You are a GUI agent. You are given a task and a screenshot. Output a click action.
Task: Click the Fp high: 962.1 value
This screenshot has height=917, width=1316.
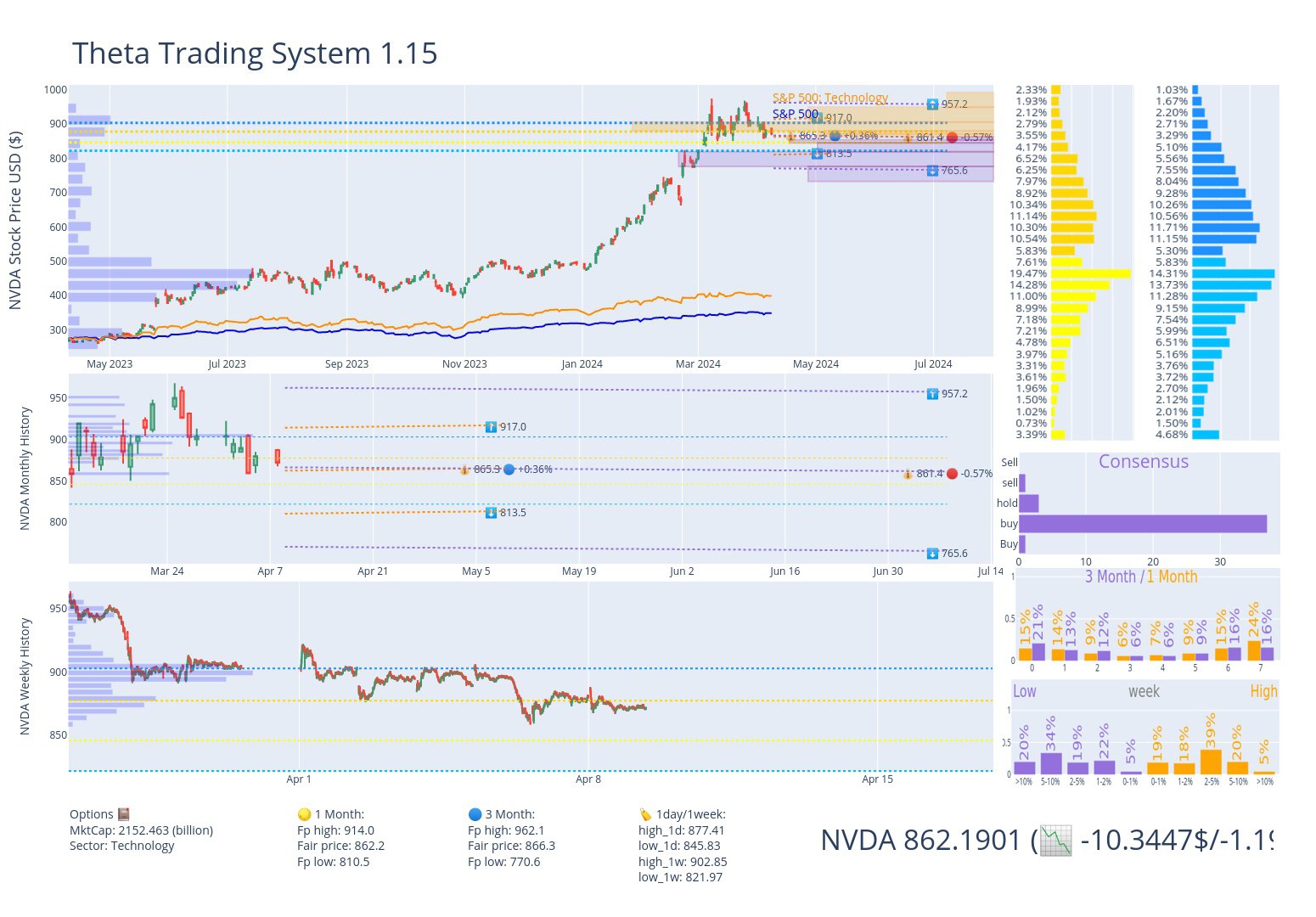point(506,830)
